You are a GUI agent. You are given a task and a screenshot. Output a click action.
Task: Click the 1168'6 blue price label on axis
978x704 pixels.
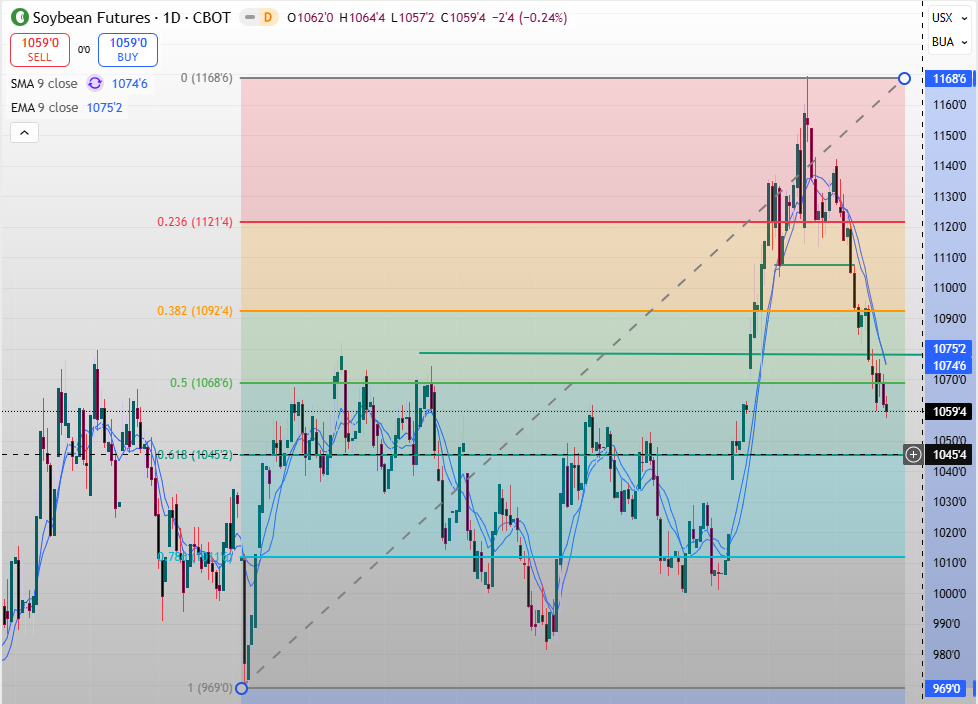point(948,79)
